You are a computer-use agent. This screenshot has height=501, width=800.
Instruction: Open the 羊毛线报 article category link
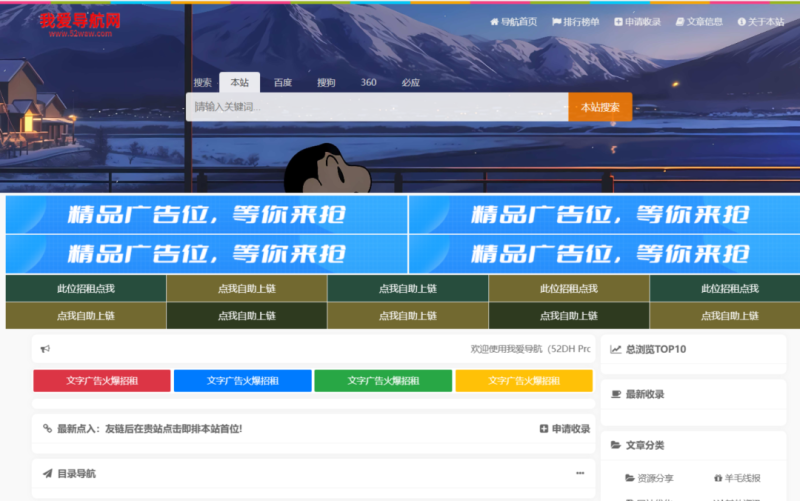click(737, 478)
